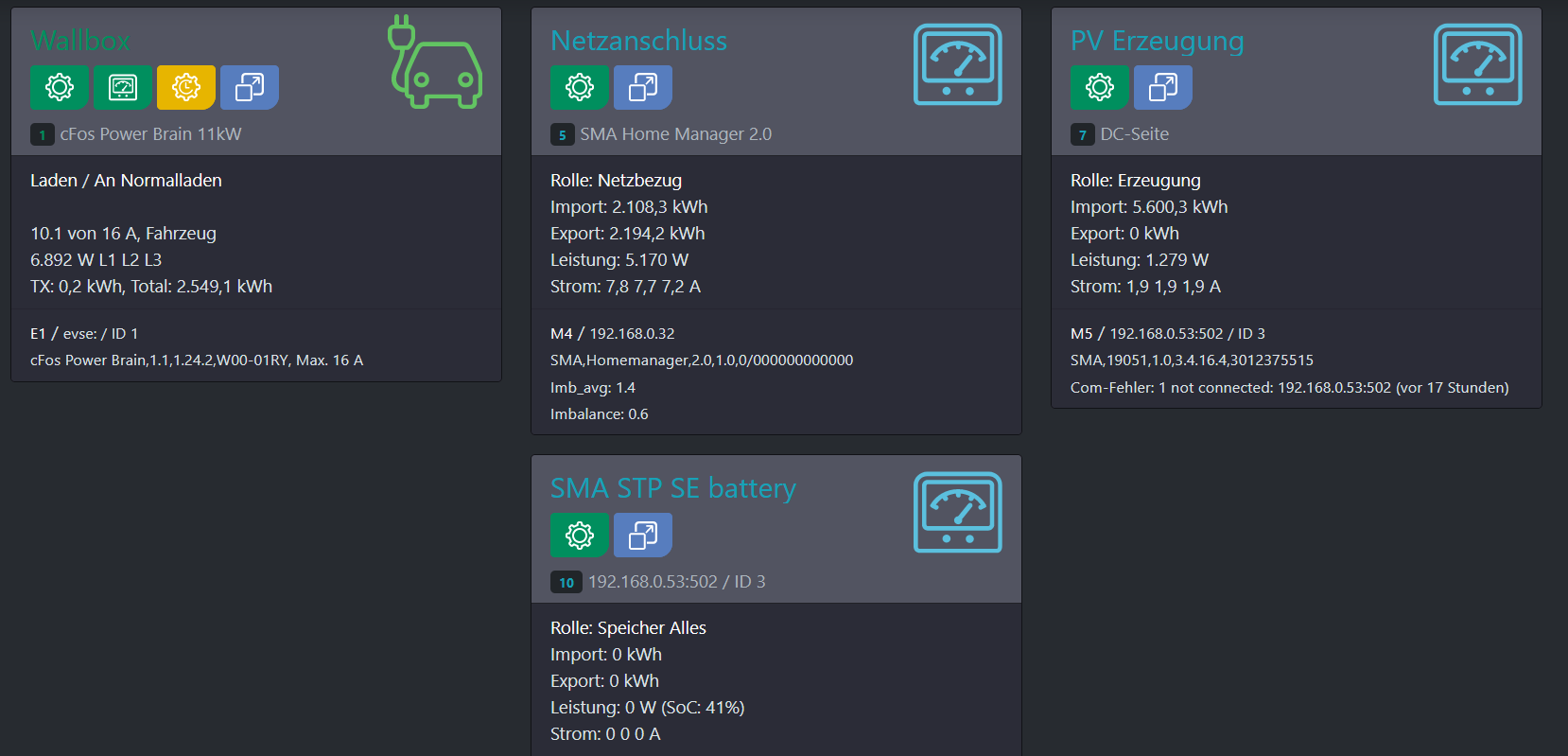The width and height of the screenshot is (1568, 756).
Task: Open Wallbox settings gear button
Action: [x=59, y=87]
